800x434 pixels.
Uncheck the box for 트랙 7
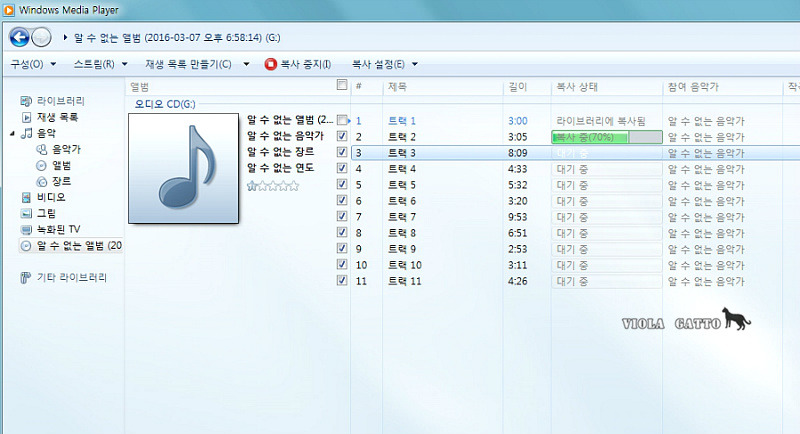[342, 216]
